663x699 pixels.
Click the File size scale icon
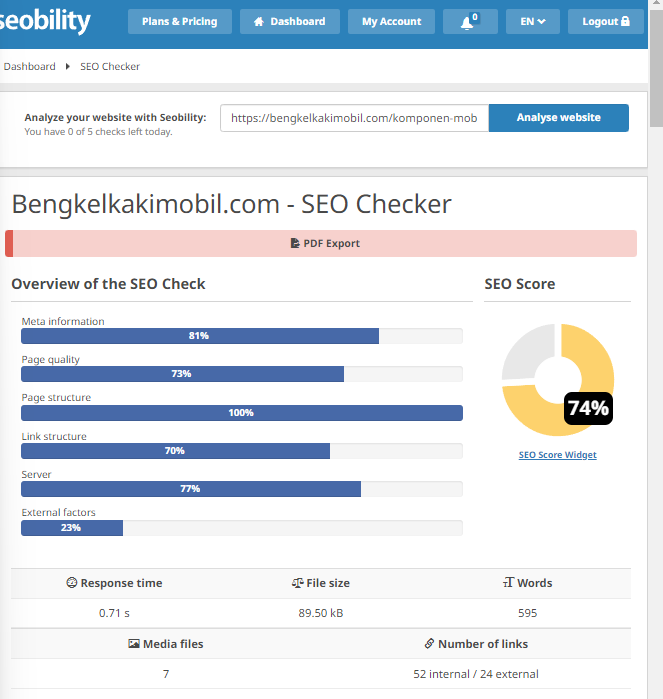tap(297, 583)
